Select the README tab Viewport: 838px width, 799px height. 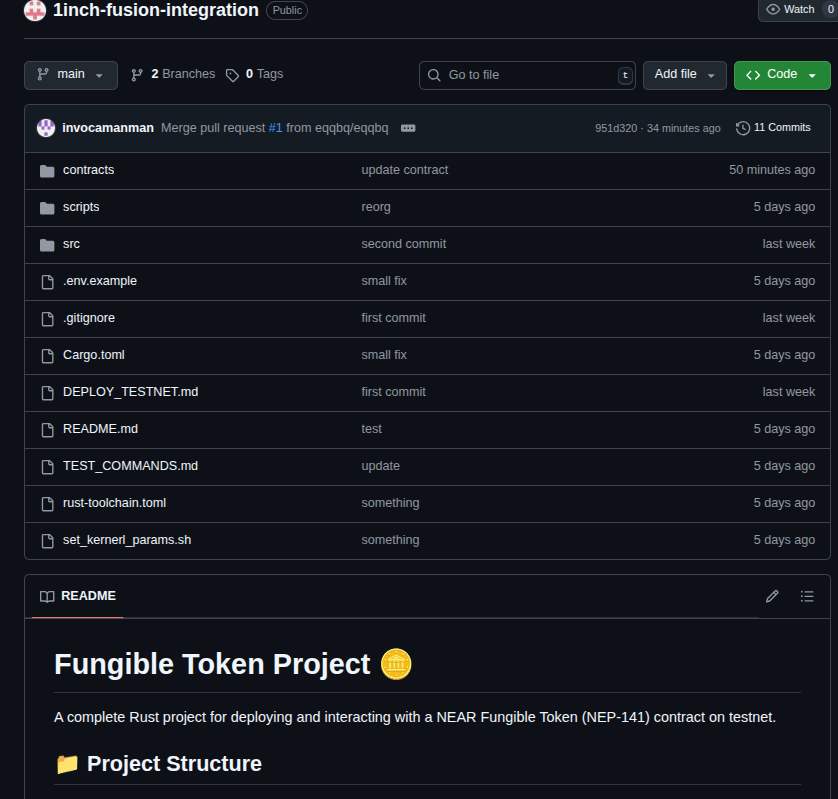(x=78, y=596)
